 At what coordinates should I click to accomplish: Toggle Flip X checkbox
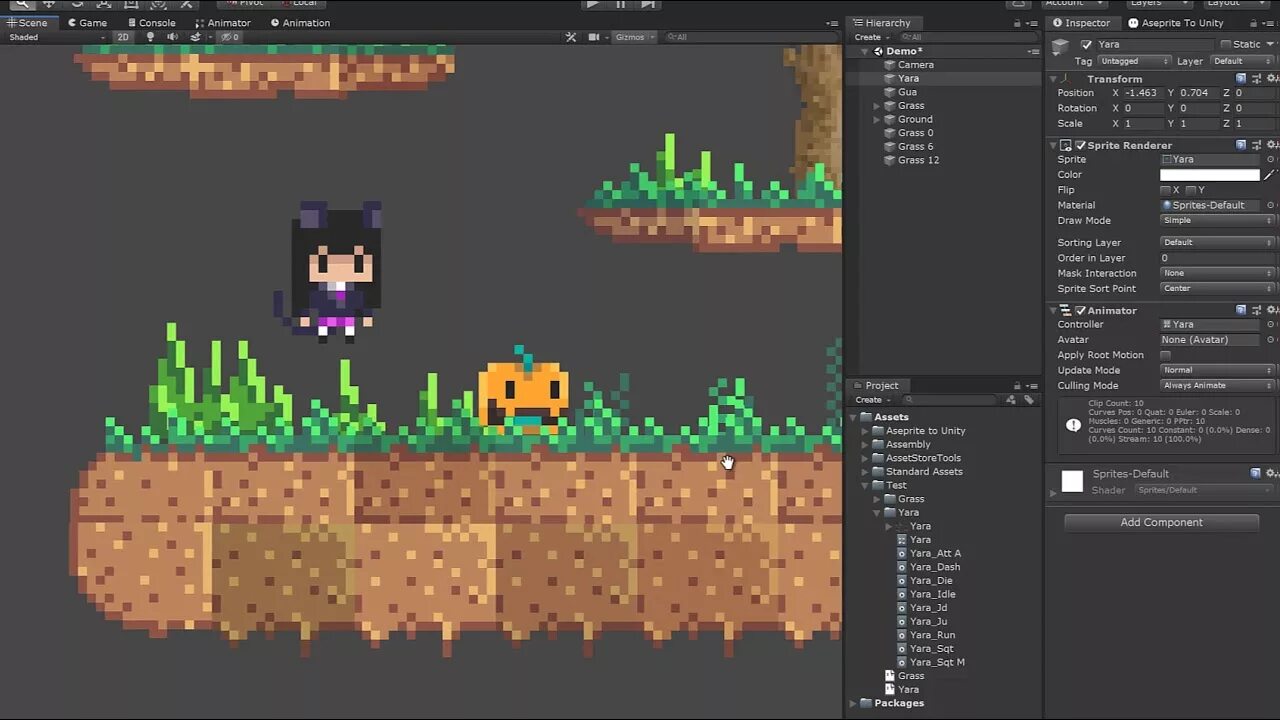(x=1165, y=190)
